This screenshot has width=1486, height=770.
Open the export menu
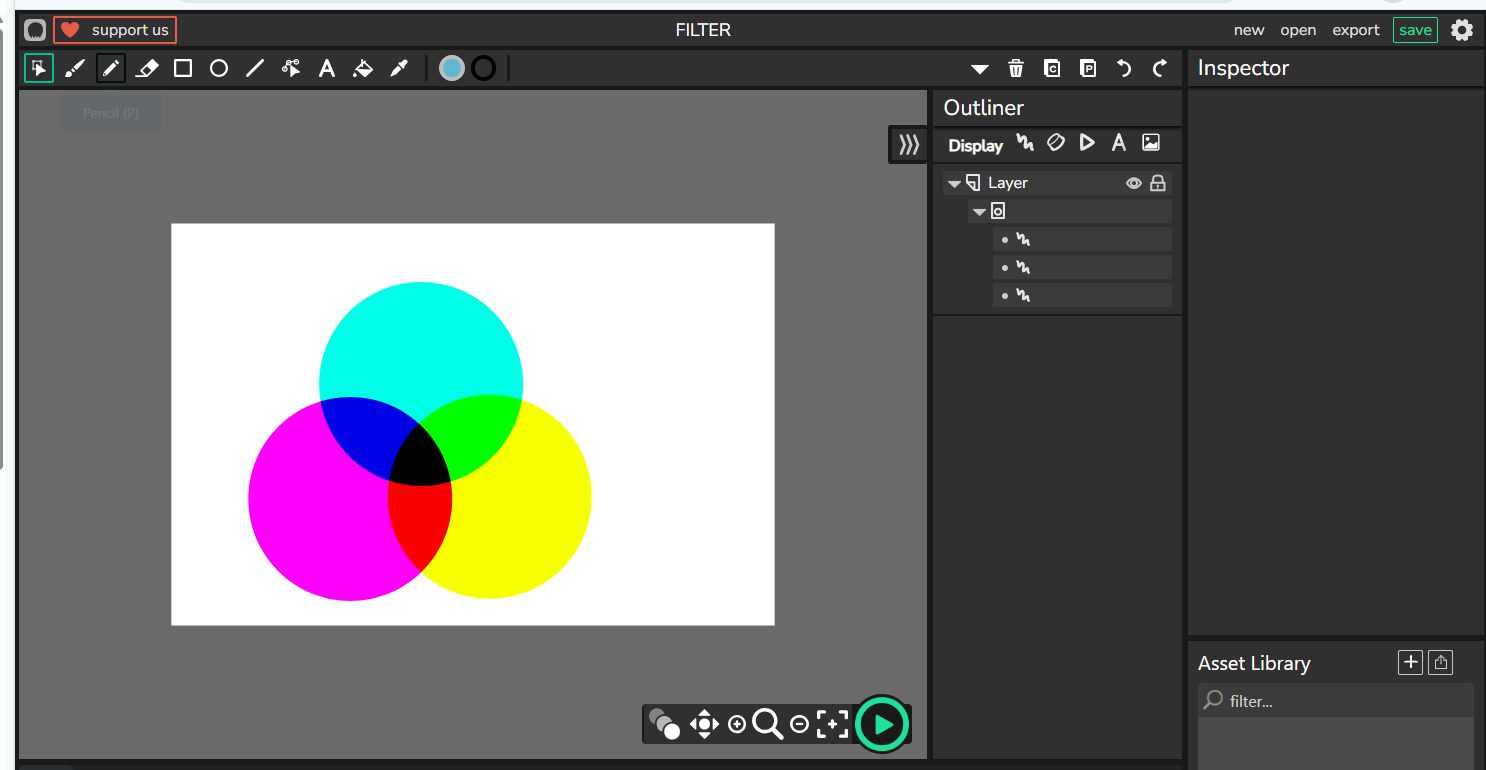click(1356, 30)
